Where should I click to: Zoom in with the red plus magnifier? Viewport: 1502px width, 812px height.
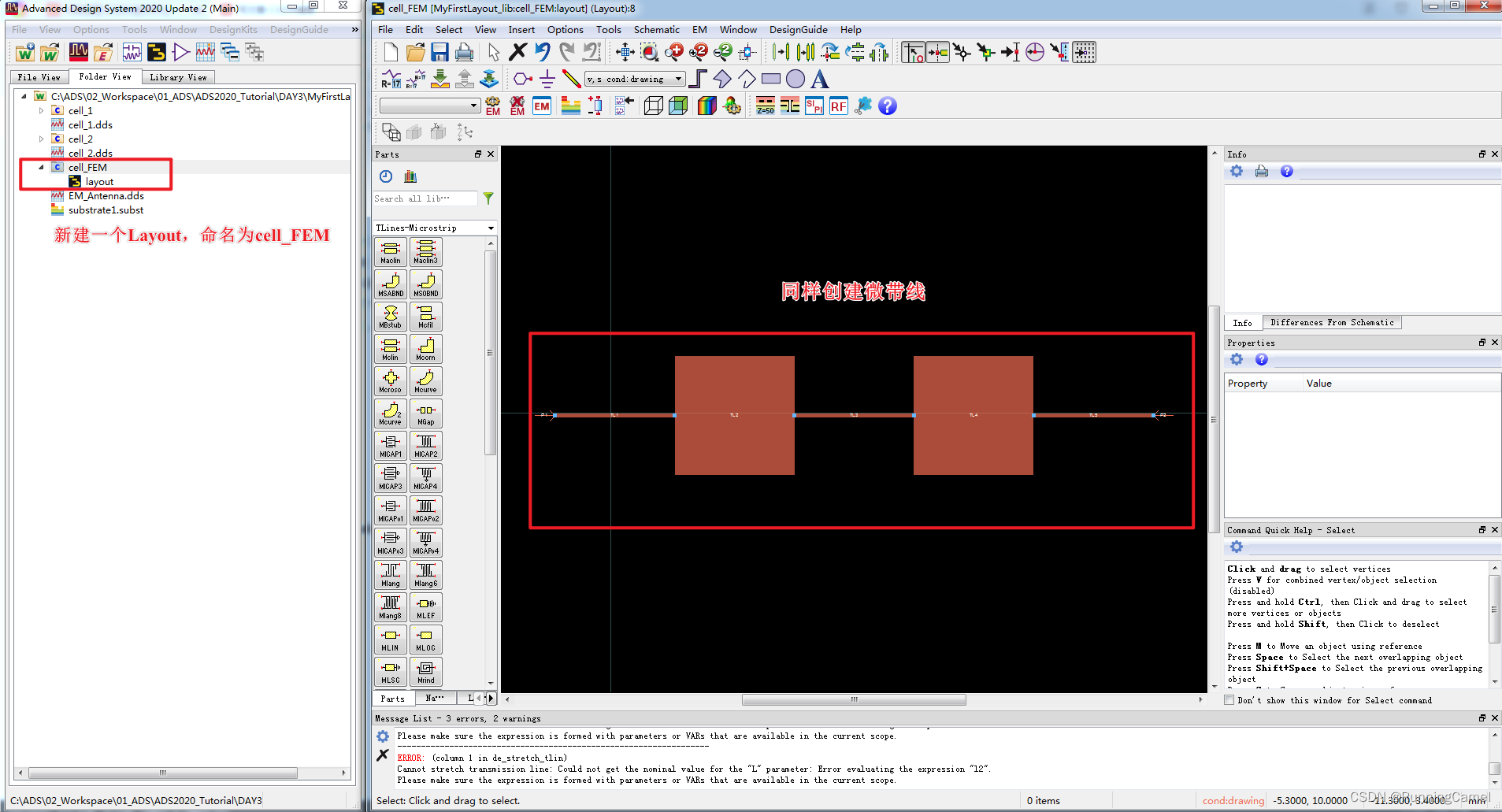[674, 53]
